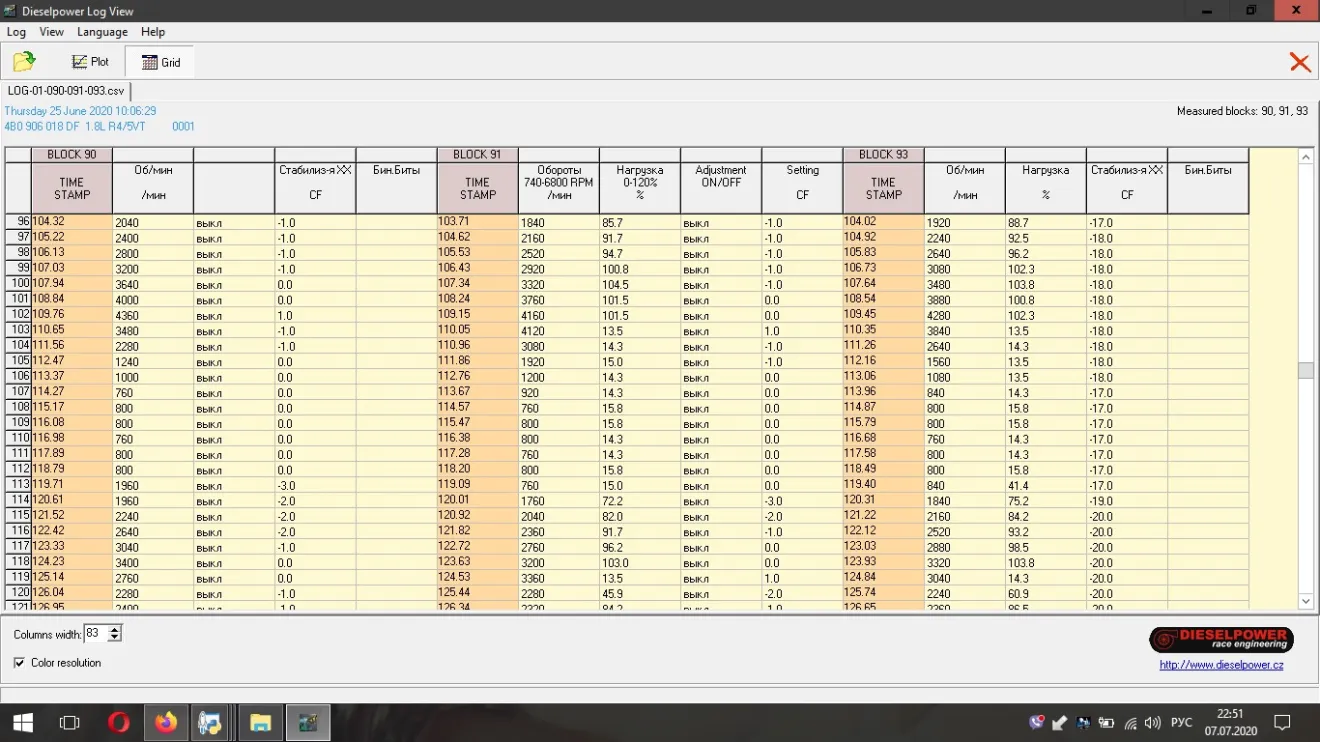Select the LOG-01-090-091-093.csv tab
The width and height of the screenshot is (1320, 742).
pyautogui.click(x=66, y=91)
